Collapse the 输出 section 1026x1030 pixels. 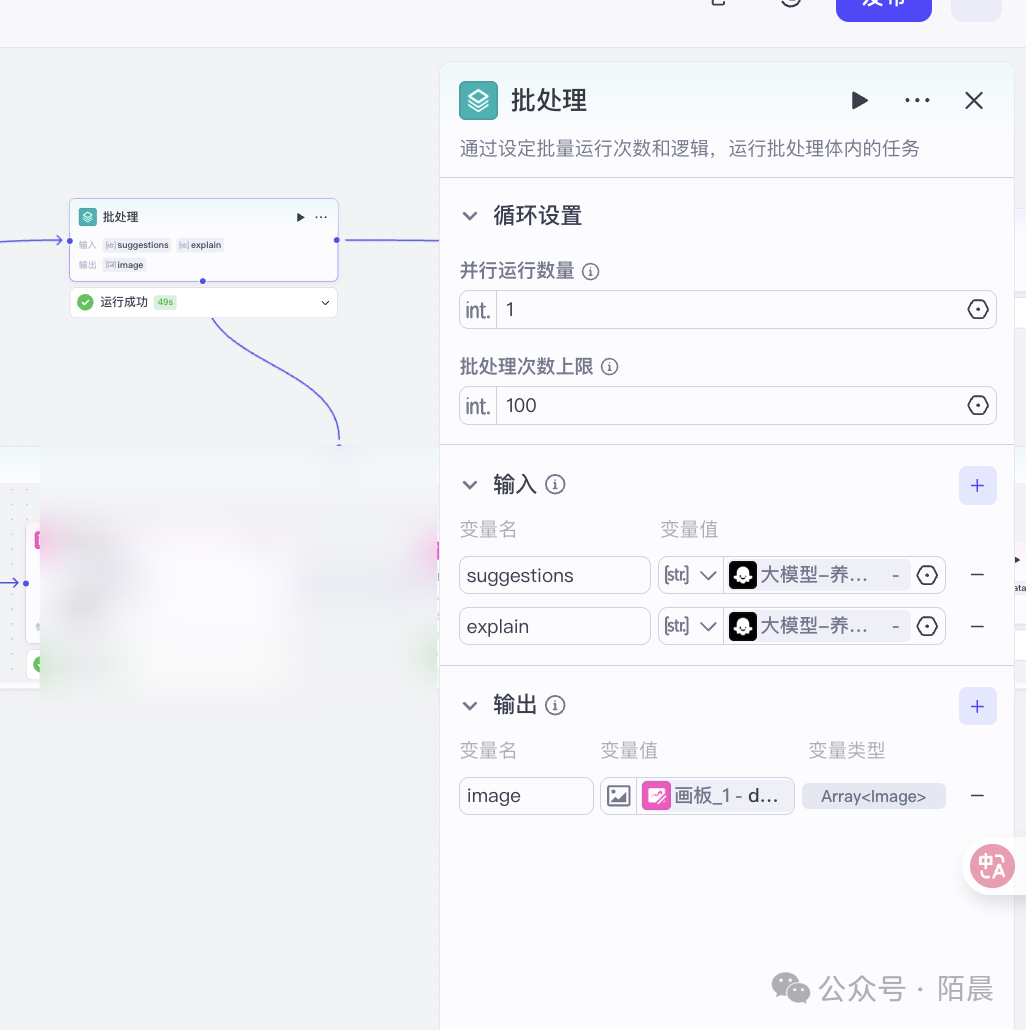point(470,706)
